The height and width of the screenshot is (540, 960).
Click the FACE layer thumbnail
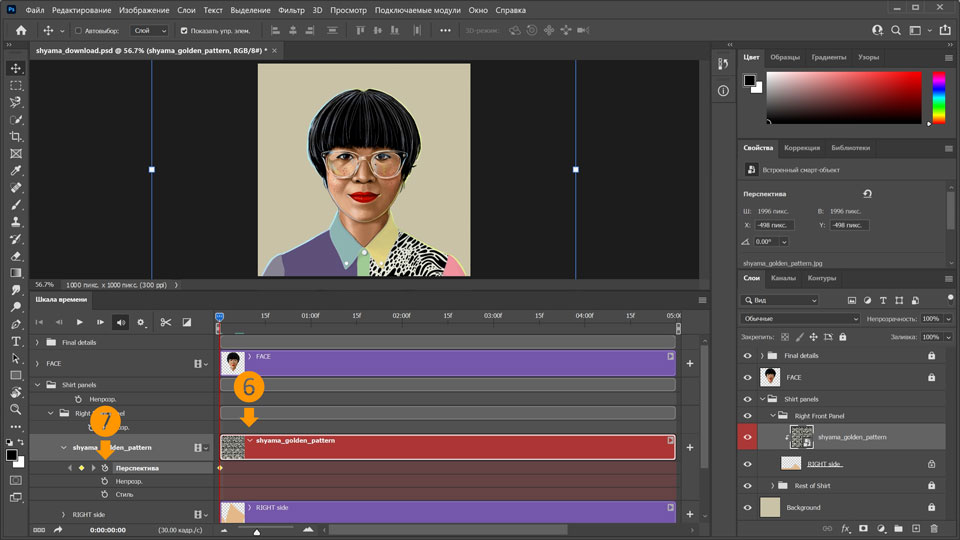click(x=771, y=377)
